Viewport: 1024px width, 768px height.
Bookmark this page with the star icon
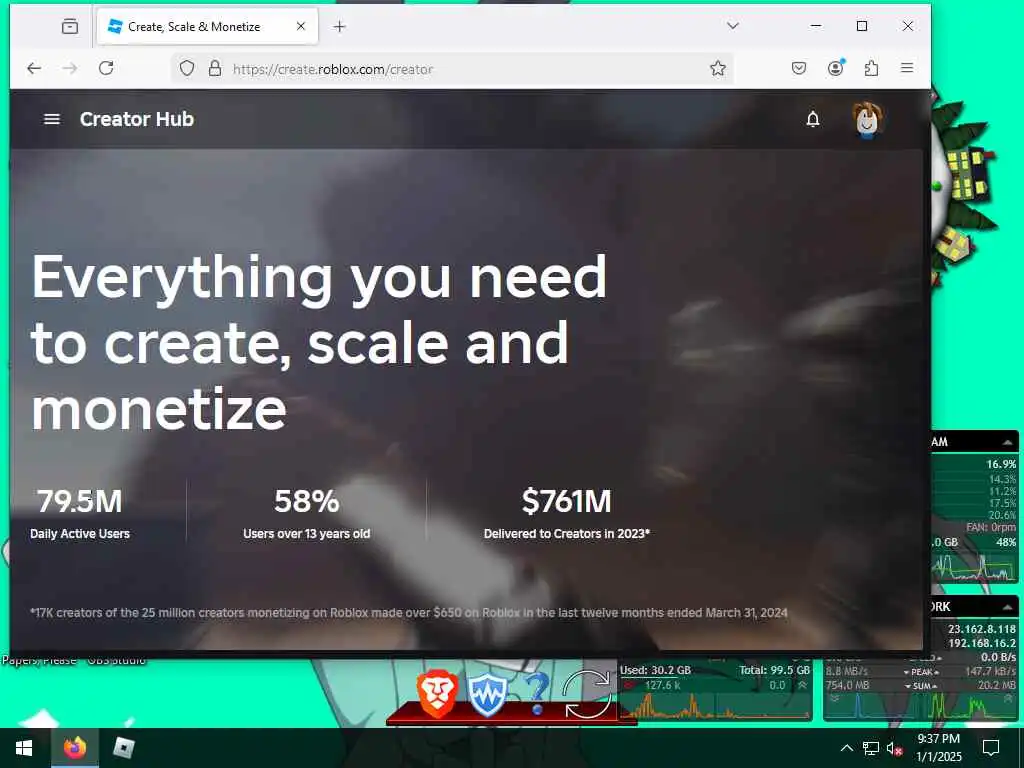pos(718,68)
